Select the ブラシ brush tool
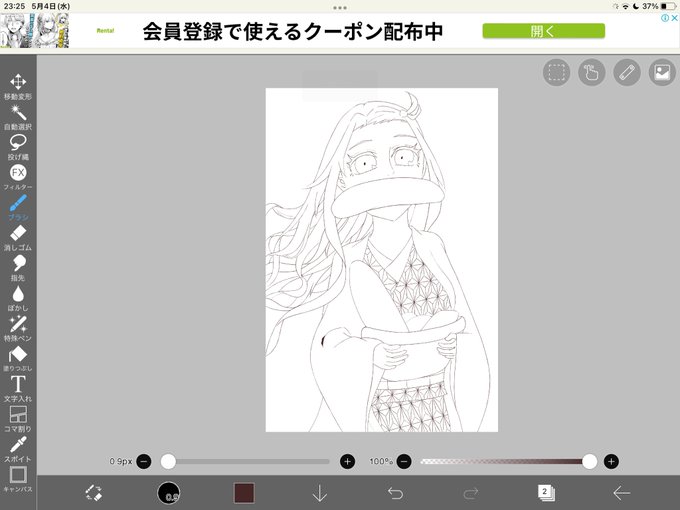The image size is (680, 510). [x=18, y=208]
